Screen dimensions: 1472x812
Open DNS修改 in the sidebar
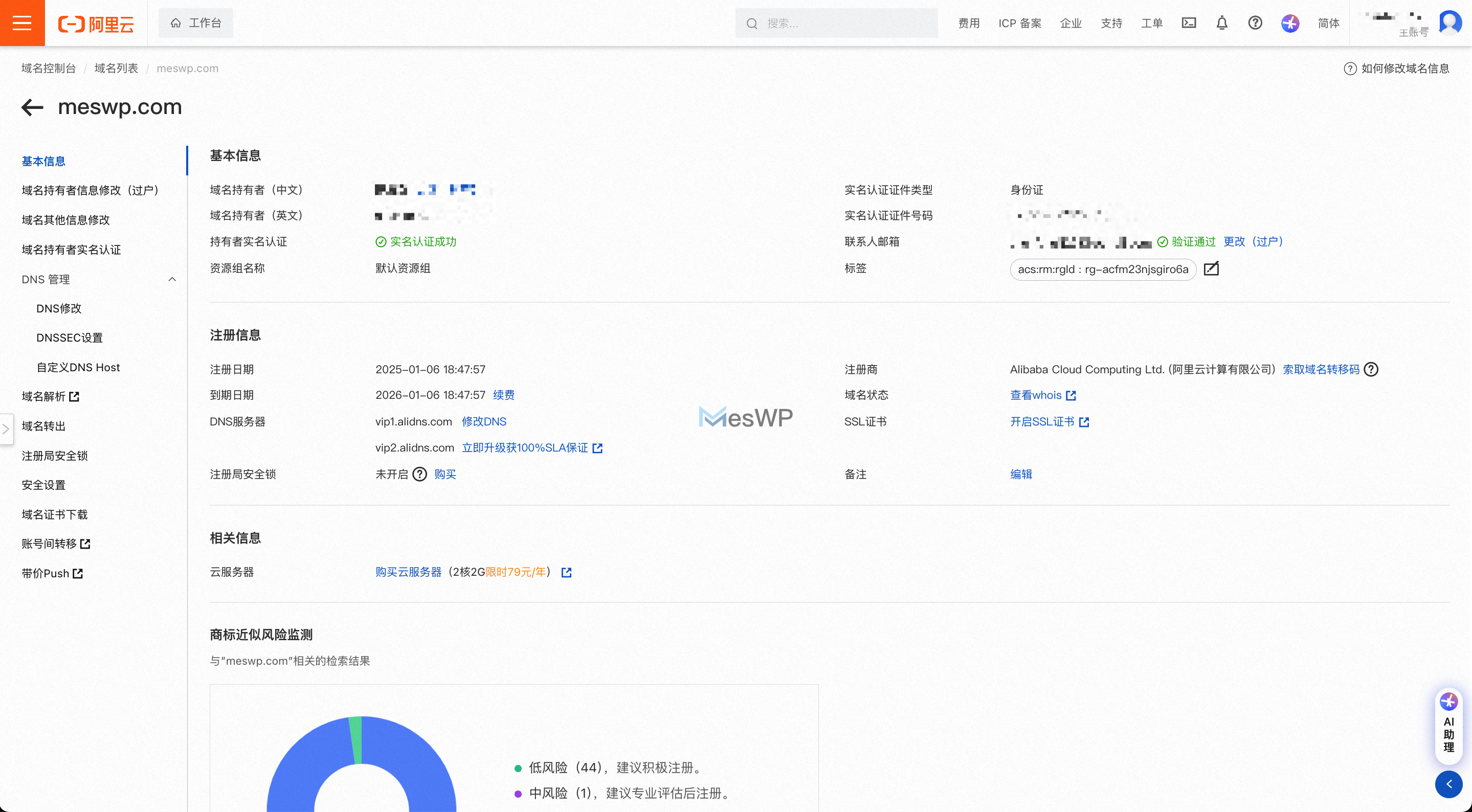[59, 308]
